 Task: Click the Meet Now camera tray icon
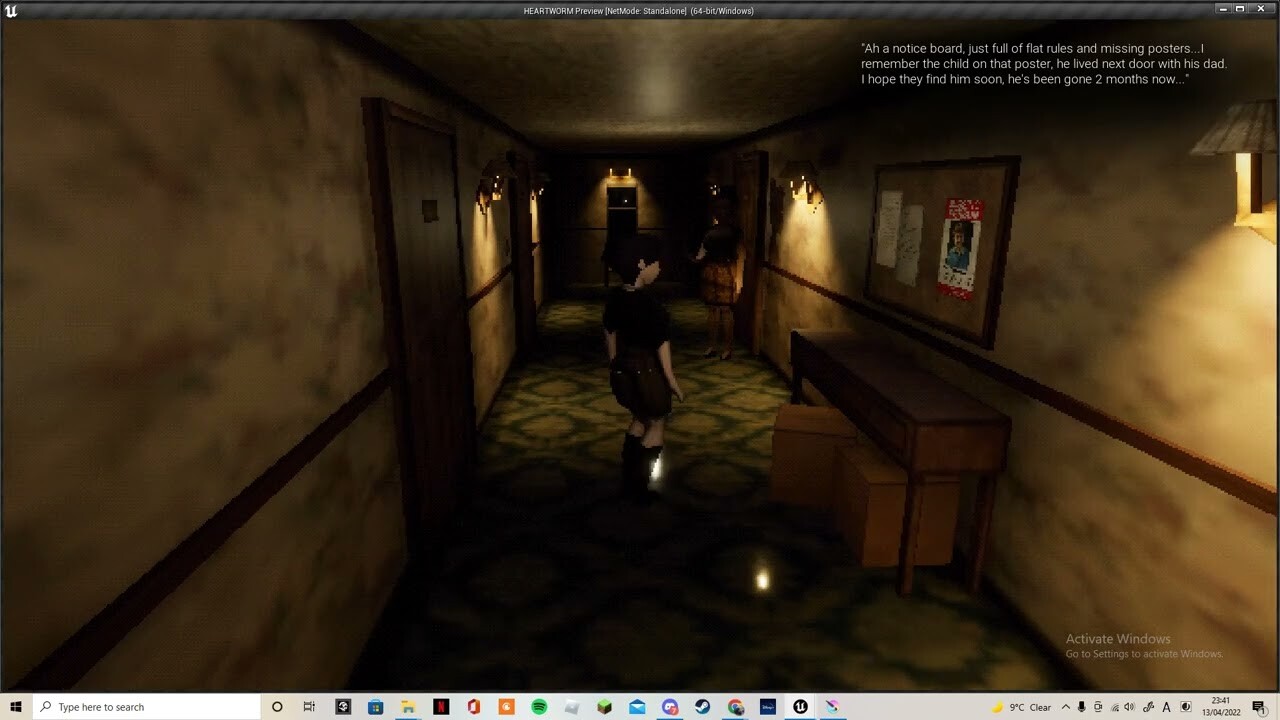tap(1098, 707)
